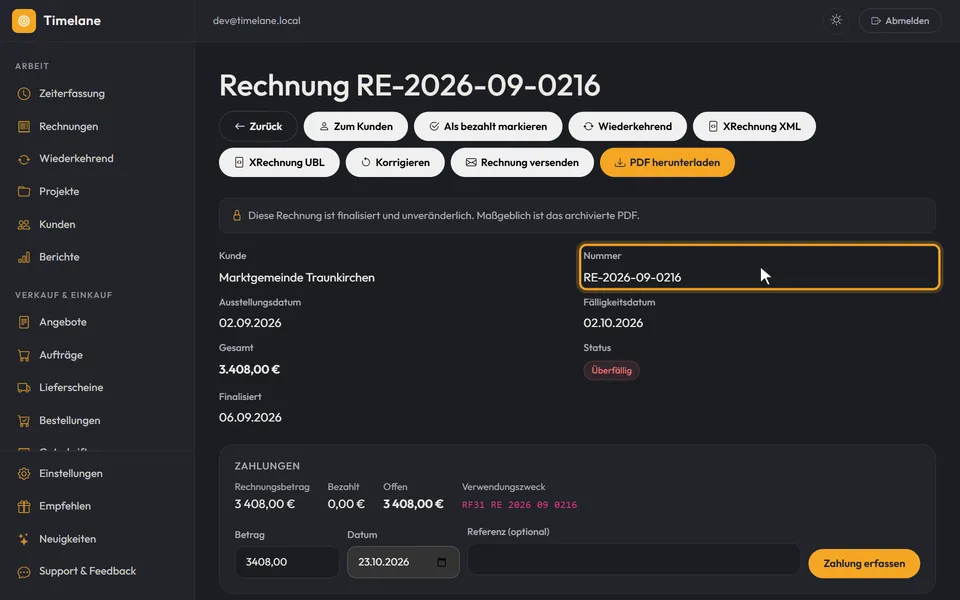Image resolution: width=960 pixels, height=600 pixels.
Task: Download XRechnung UBL file
Action: (x=279, y=163)
